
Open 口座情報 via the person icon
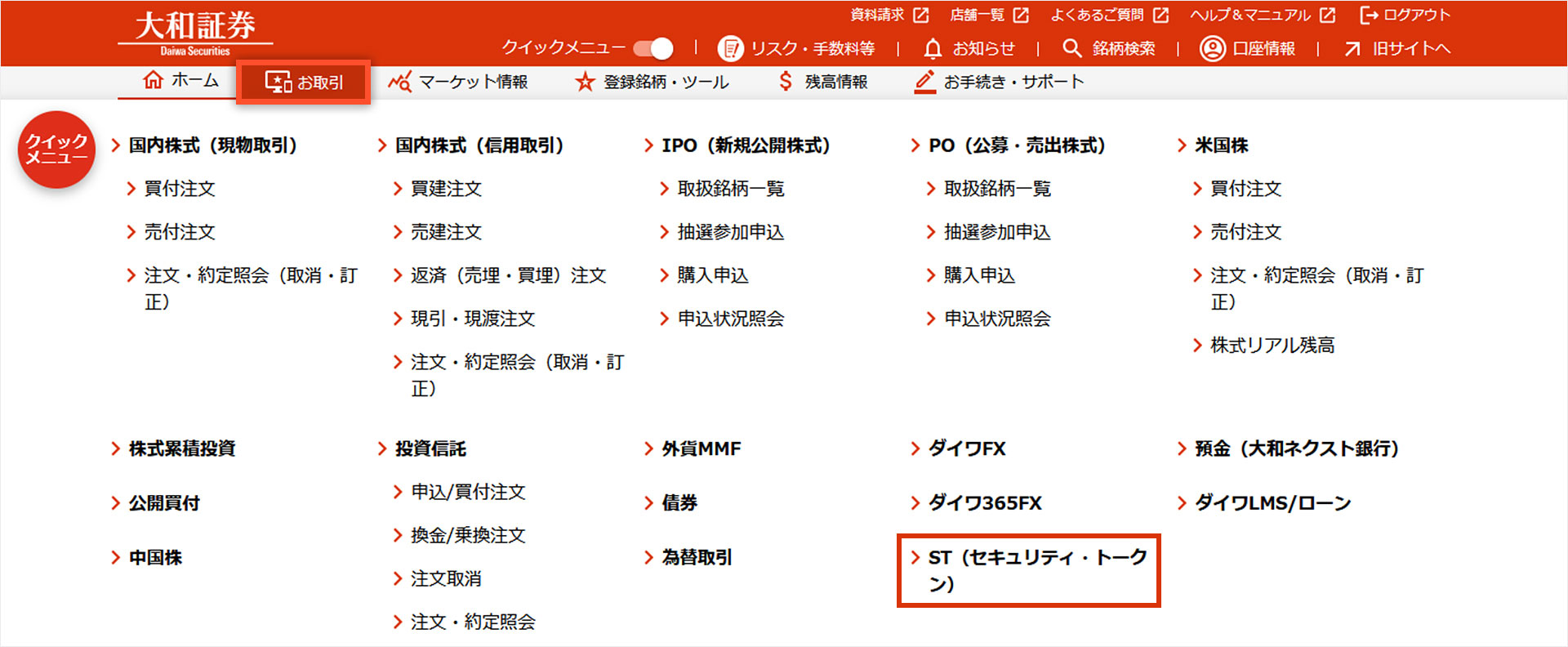coord(1212,49)
